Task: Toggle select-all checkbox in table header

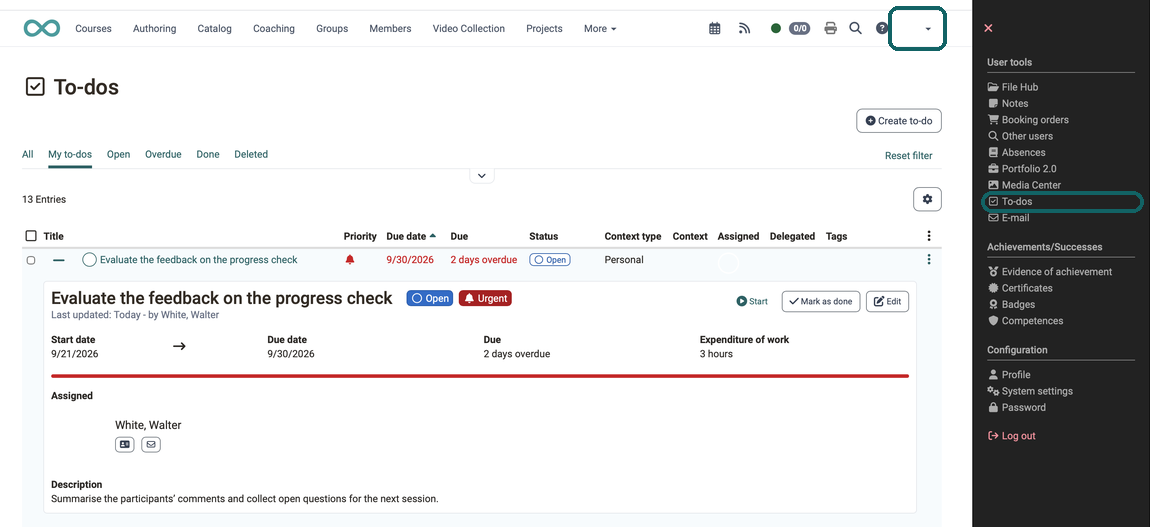Action: pos(31,236)
